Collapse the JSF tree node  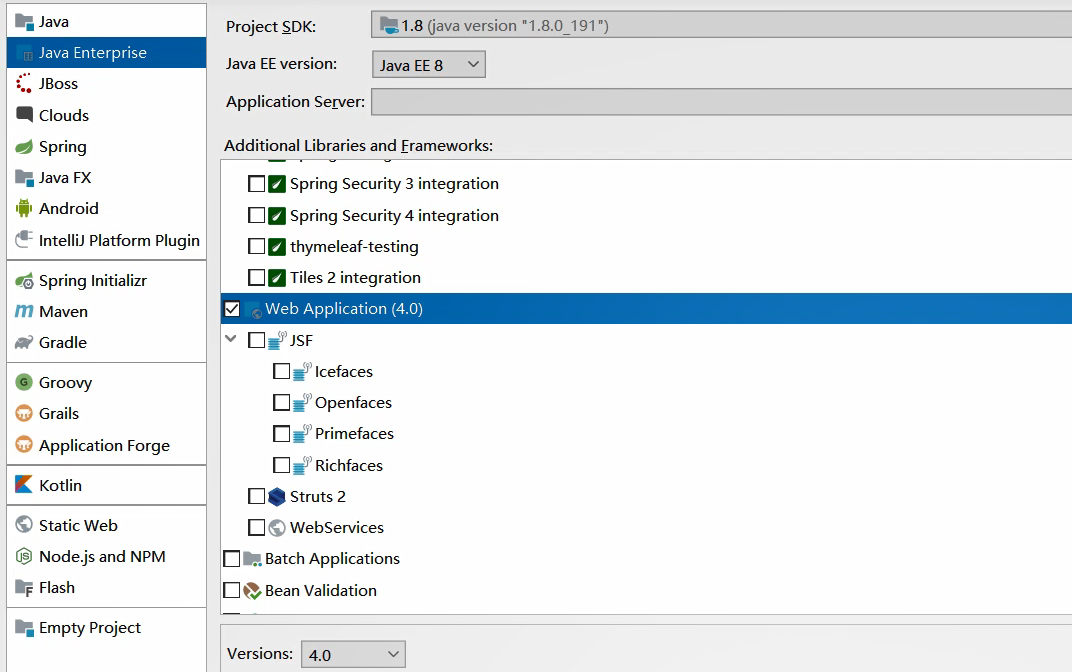(231, 339)
